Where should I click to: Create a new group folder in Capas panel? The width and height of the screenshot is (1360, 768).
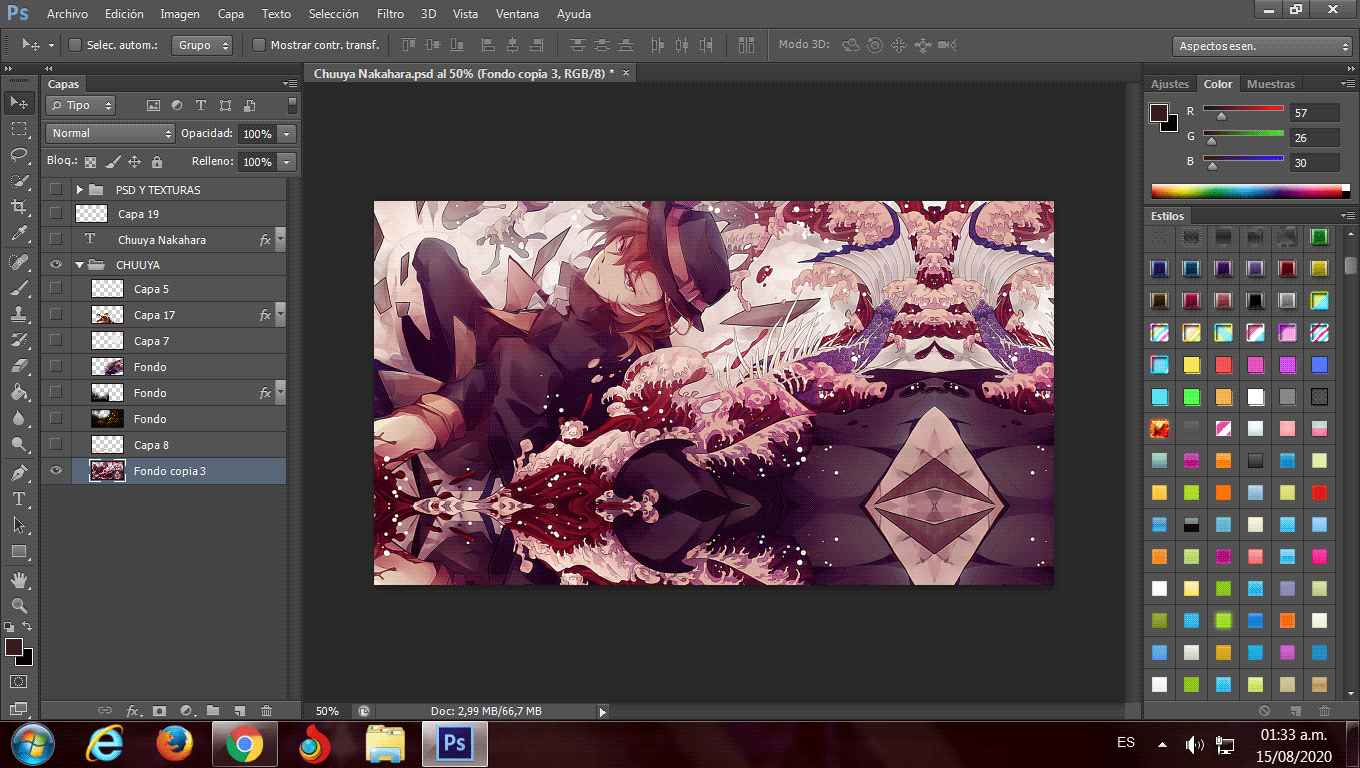[213, 711]
